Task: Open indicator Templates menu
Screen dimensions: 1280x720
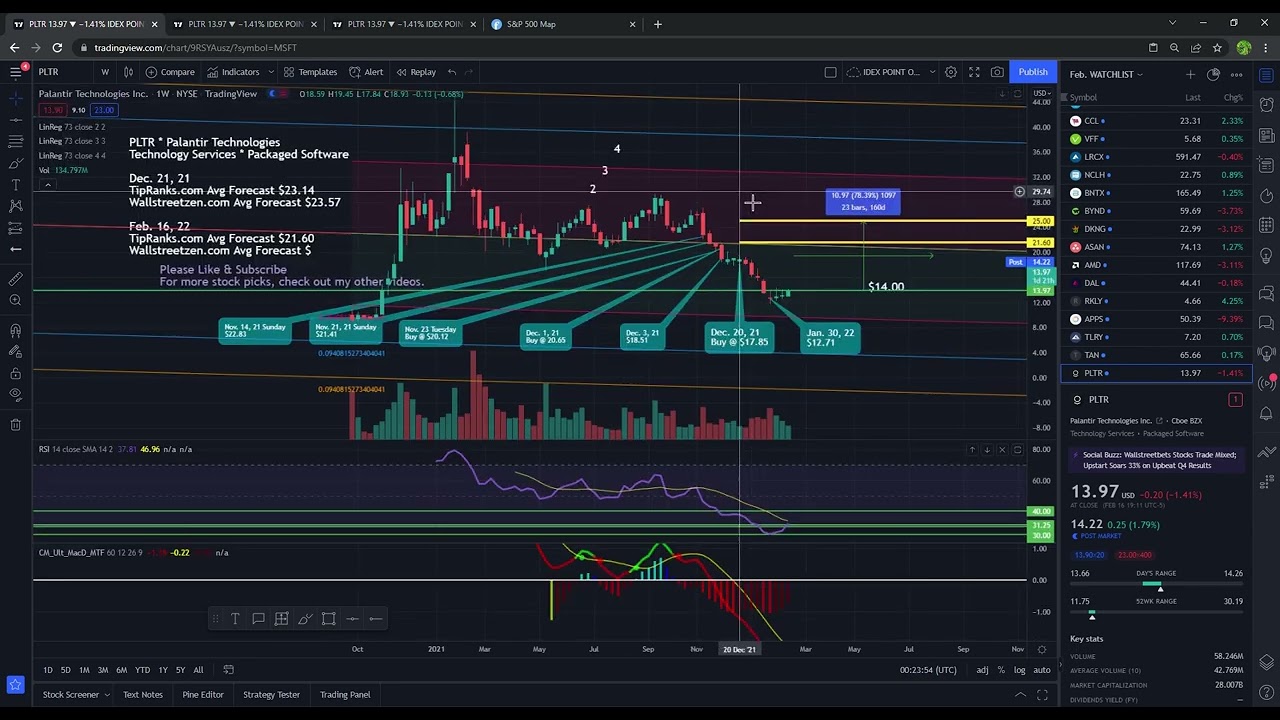Action: pyautogui.click(x=310, y=72)
